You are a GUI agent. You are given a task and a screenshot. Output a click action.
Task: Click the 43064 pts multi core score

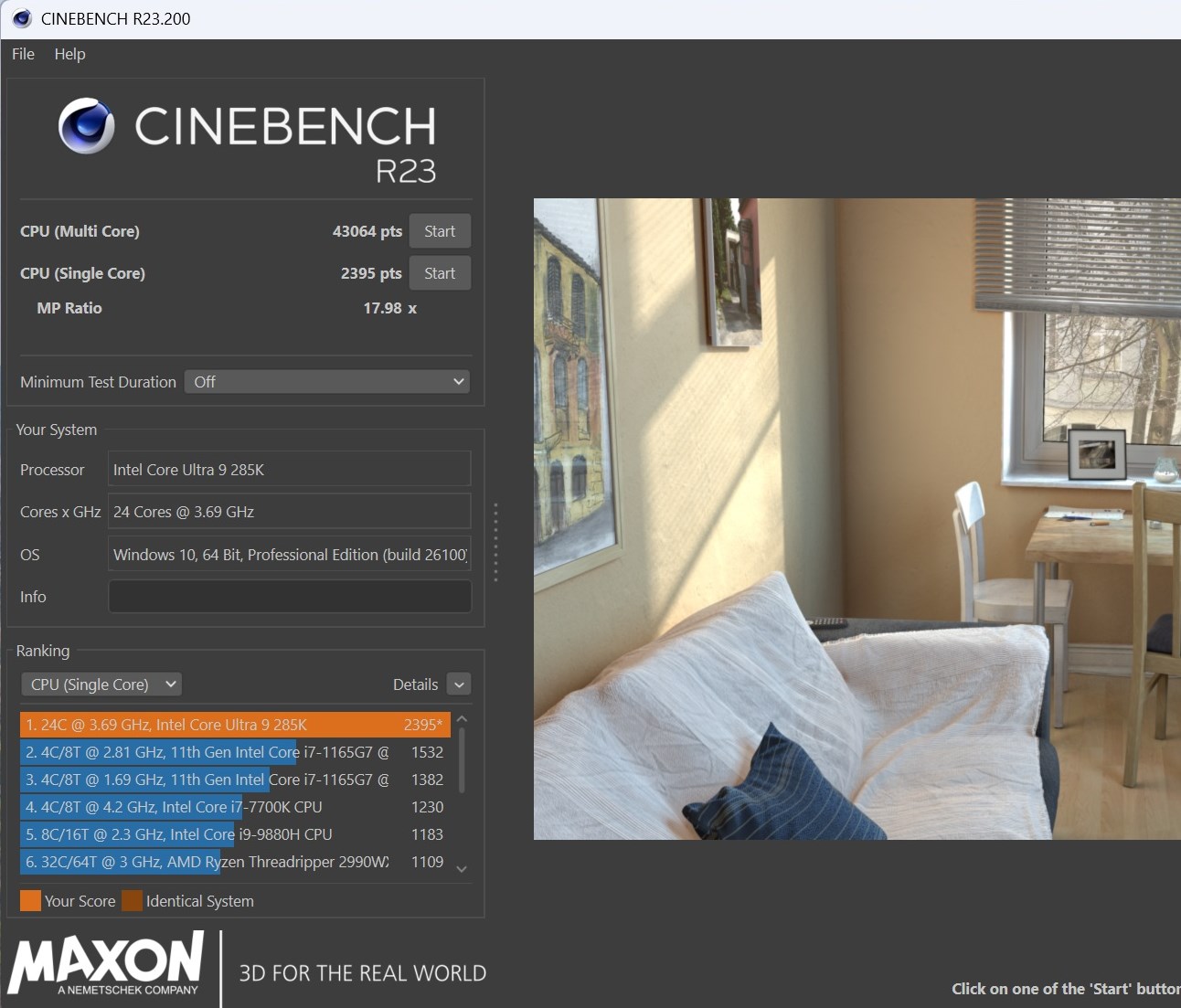point(367,231)
